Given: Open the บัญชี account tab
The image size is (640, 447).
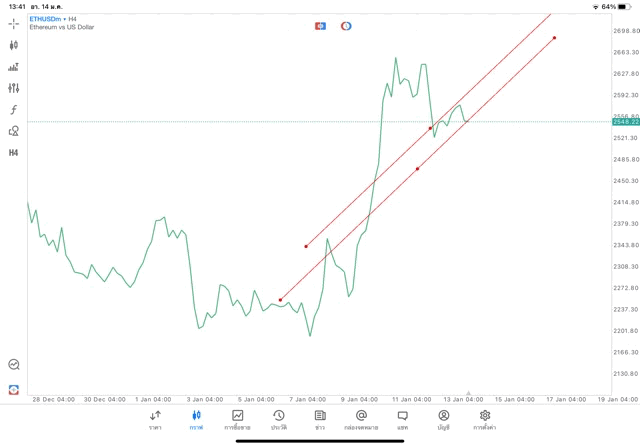Looking at the screenshot, I should (x=443, y=419).
